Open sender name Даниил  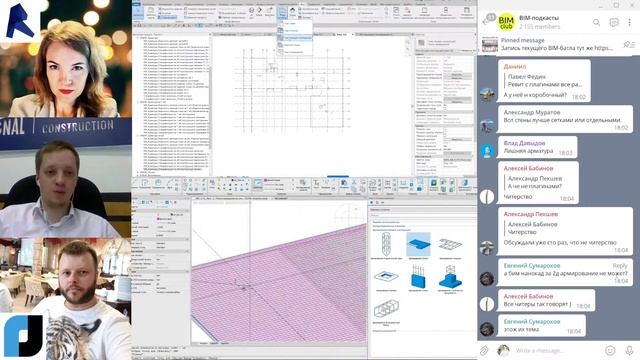point(515,66)
